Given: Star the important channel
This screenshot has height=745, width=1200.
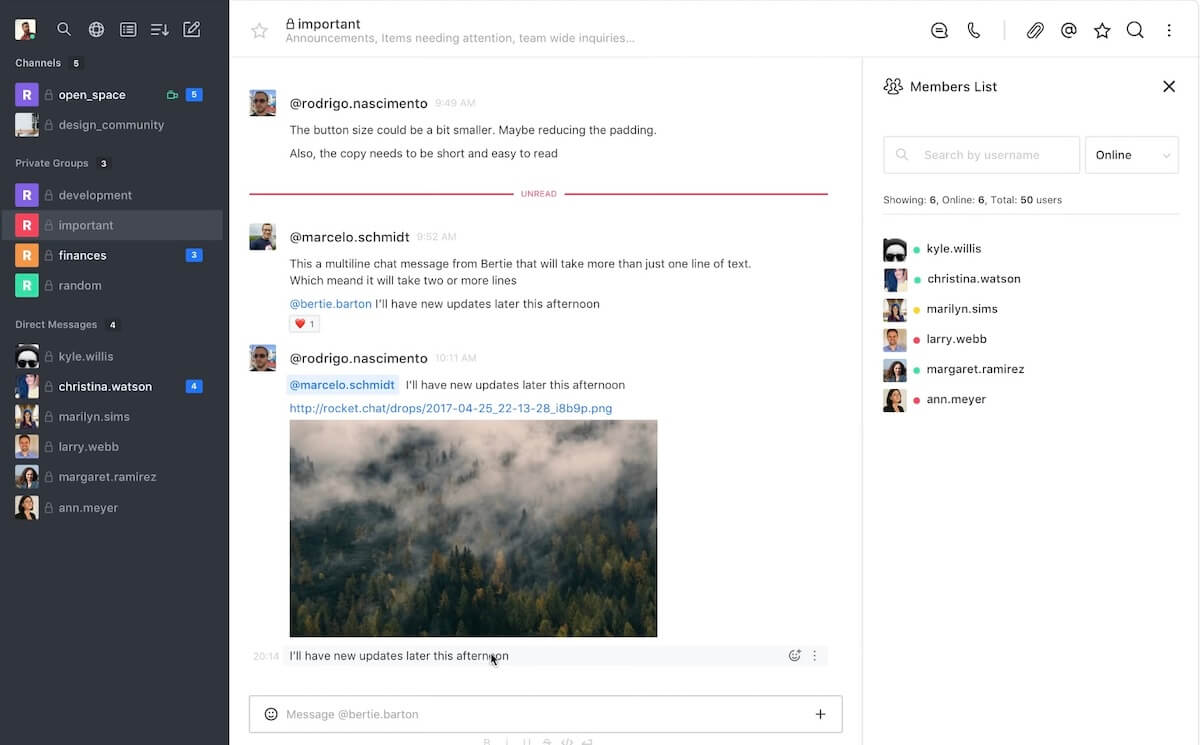Looking at the screenshot, I should [x=259, y=31].
